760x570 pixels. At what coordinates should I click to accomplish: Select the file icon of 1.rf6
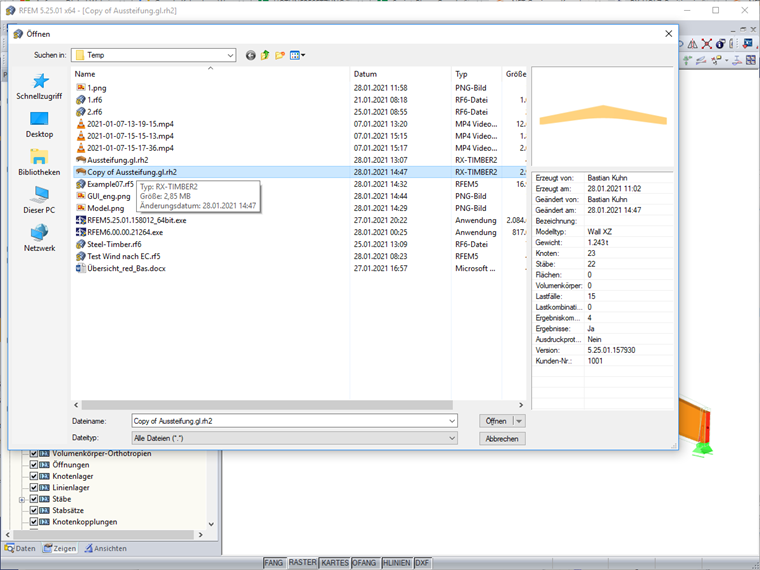81,100
